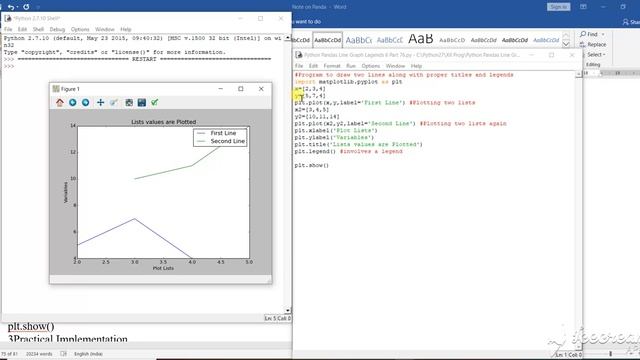Expand the Word styles gallery with the down chevron
Screen dimensions: 640x360
tap(566, 44)
